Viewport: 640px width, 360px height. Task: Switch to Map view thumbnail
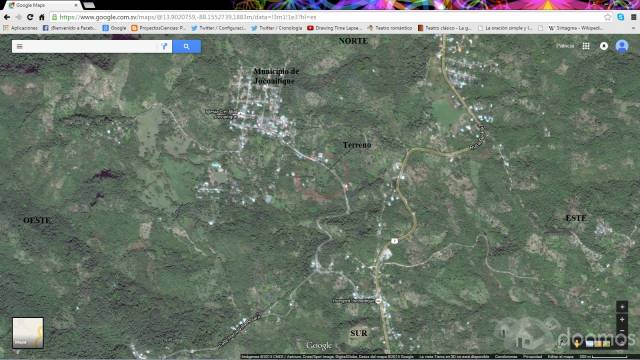(28, 333)
